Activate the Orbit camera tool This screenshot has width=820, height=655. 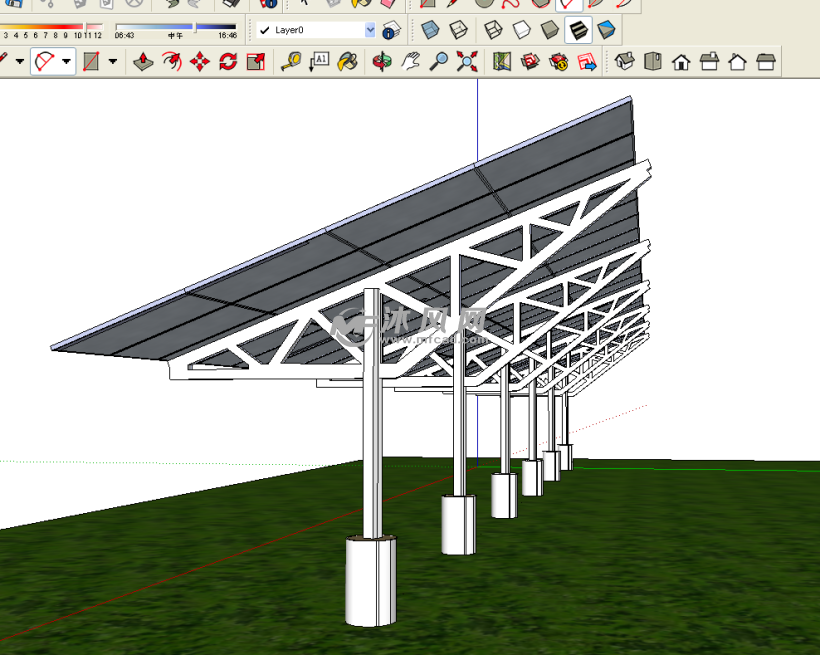tap(382, 62)
